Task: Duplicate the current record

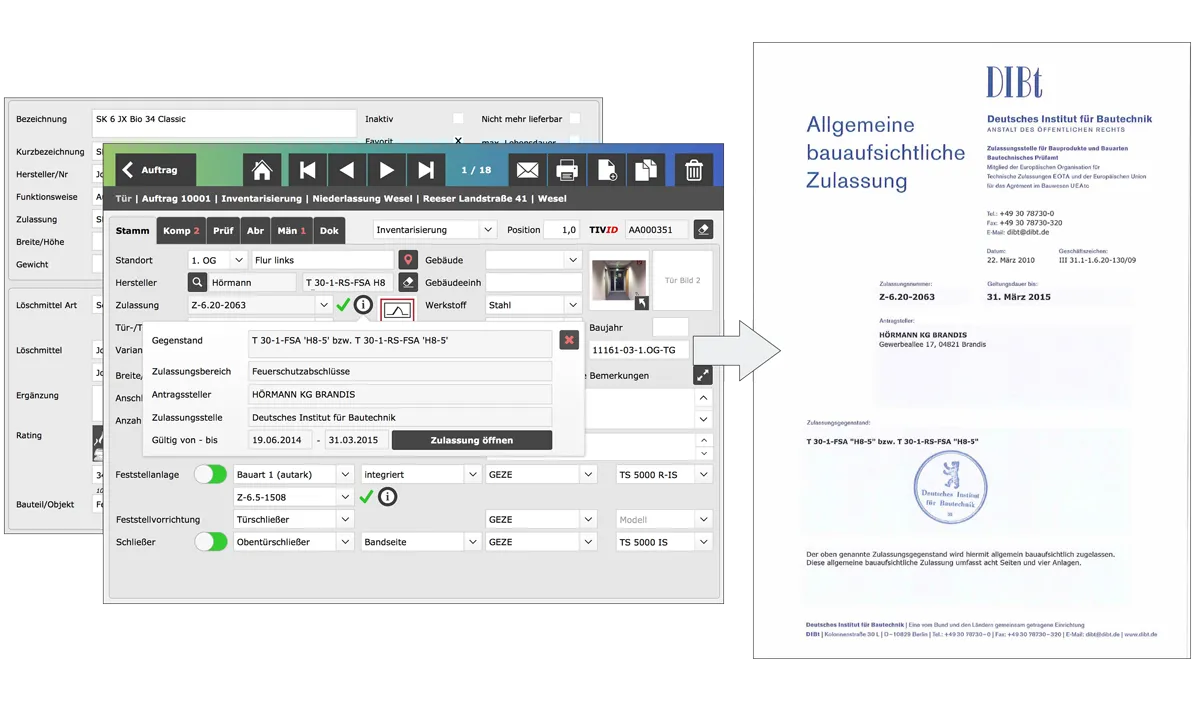Action: click(x=646, y=170)
